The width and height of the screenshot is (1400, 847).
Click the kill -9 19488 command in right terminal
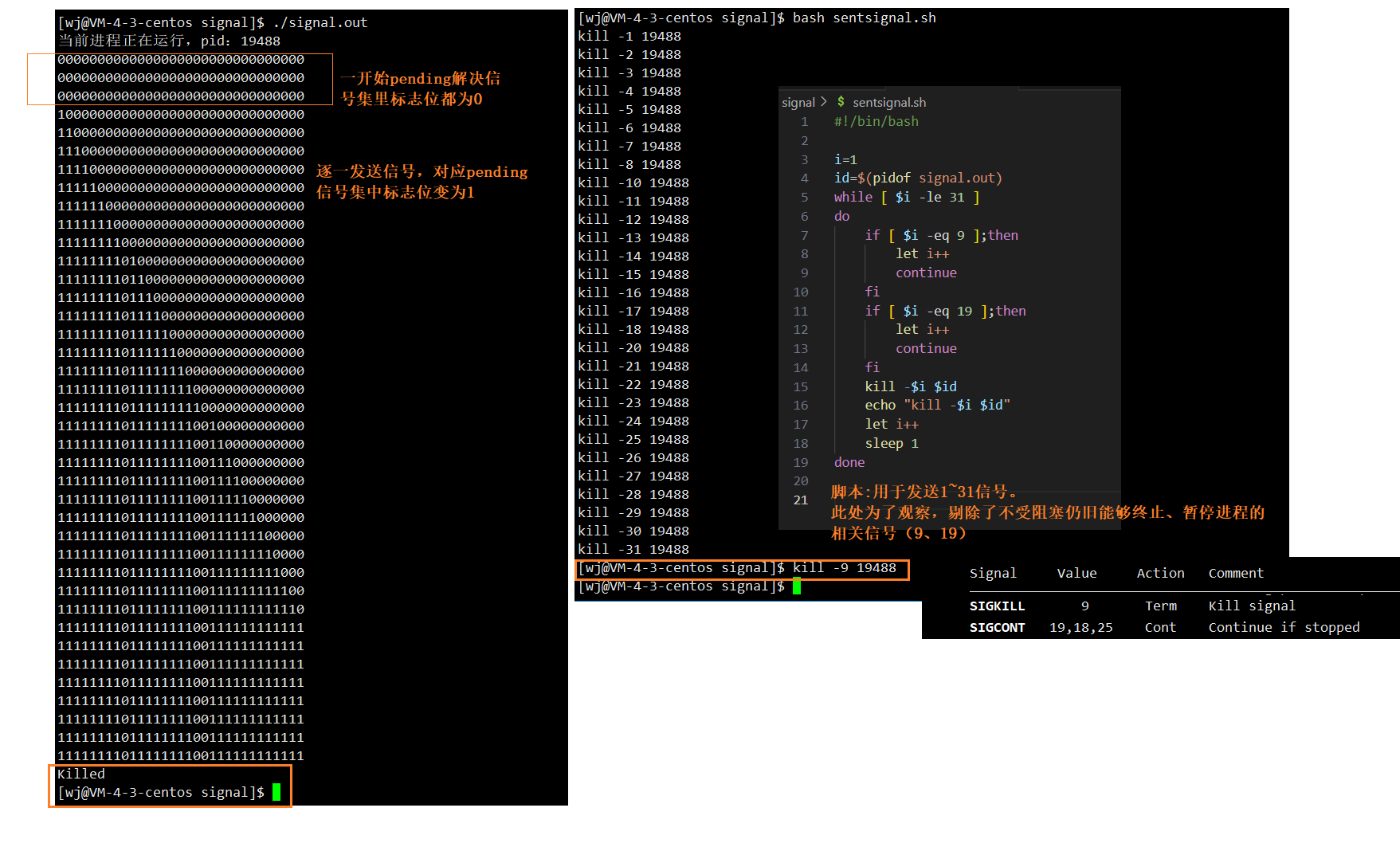pyautogui.click(x=845, y=567)
